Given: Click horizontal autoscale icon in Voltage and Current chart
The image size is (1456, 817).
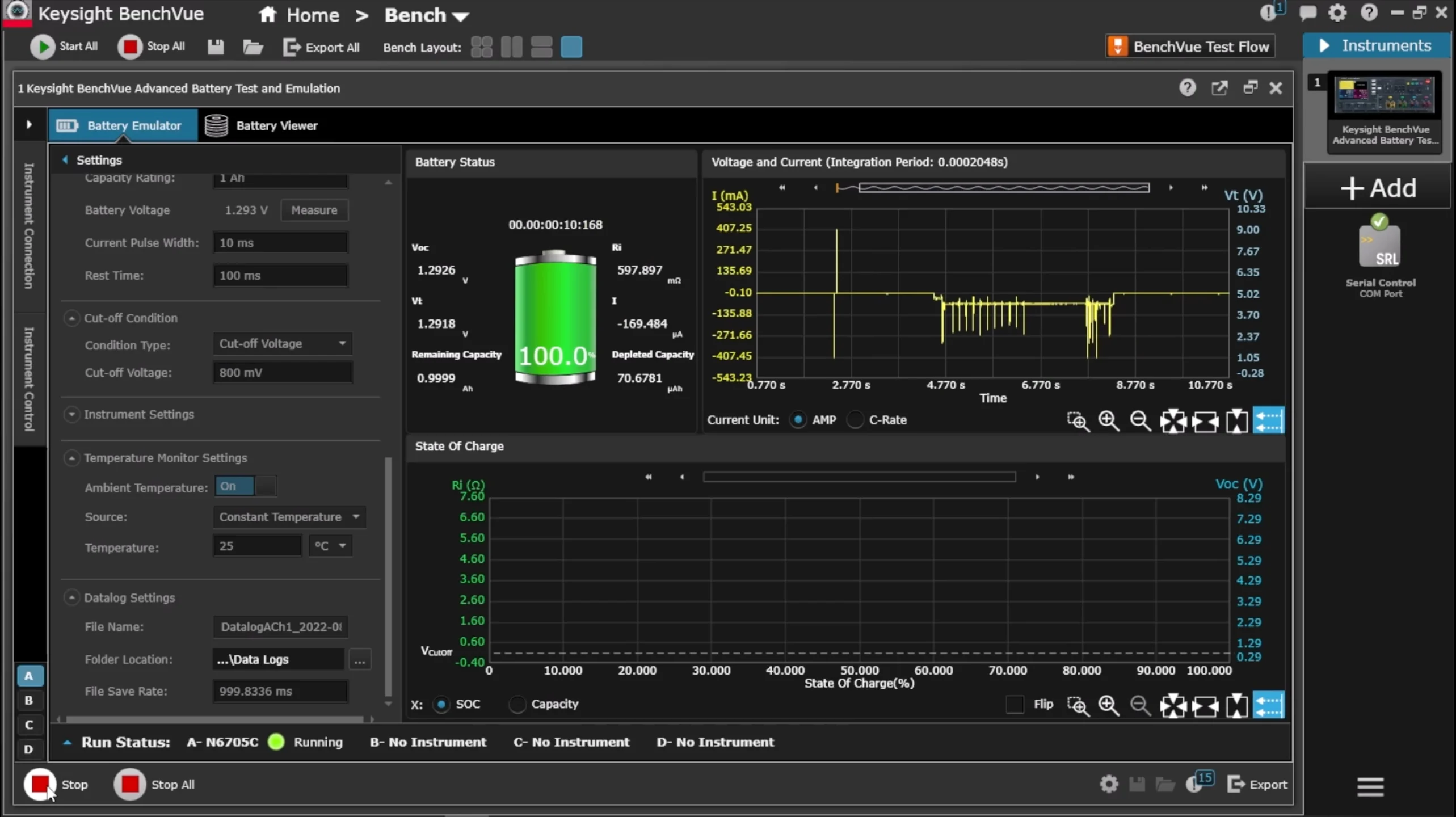Looking at the screenshot, I should 1205,421.
